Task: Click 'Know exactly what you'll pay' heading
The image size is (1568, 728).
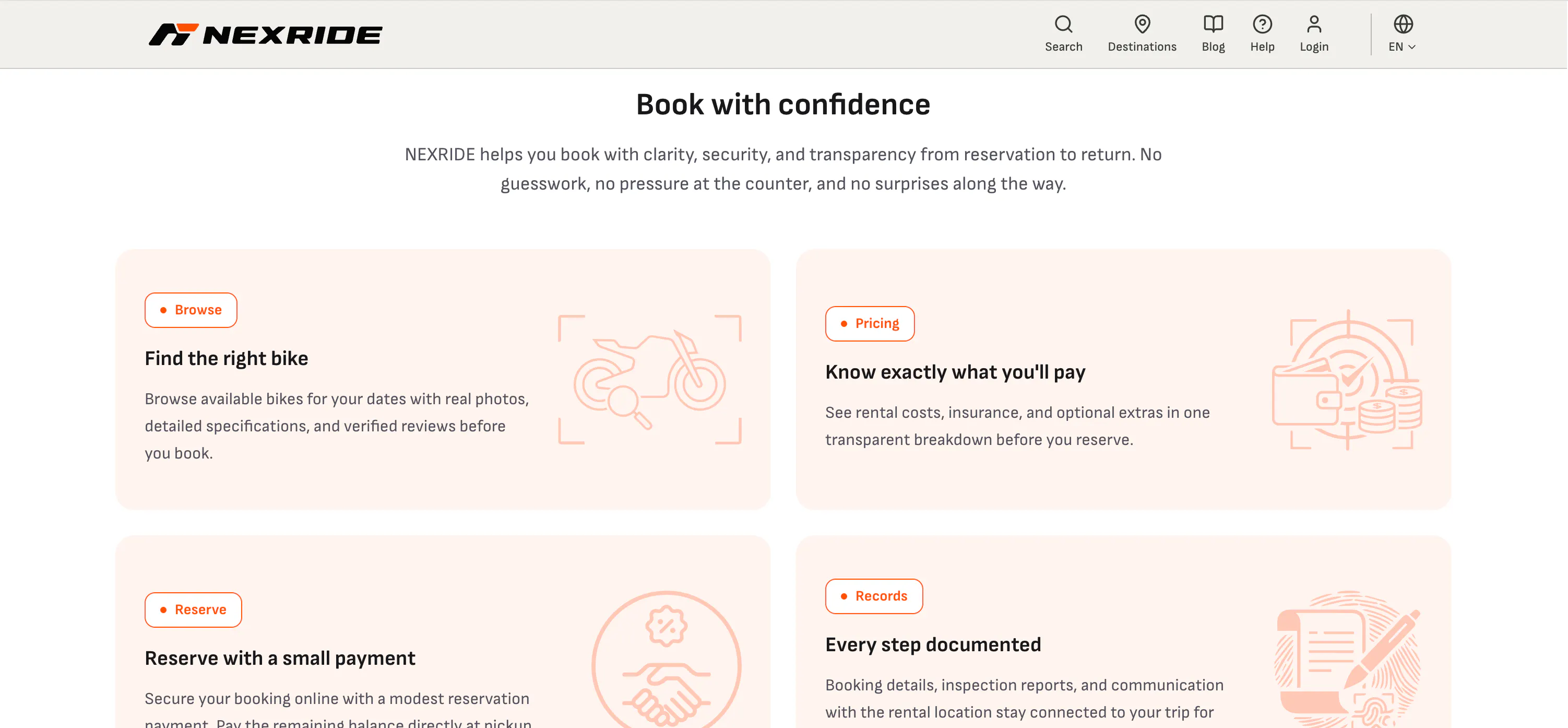Action: 955,372
